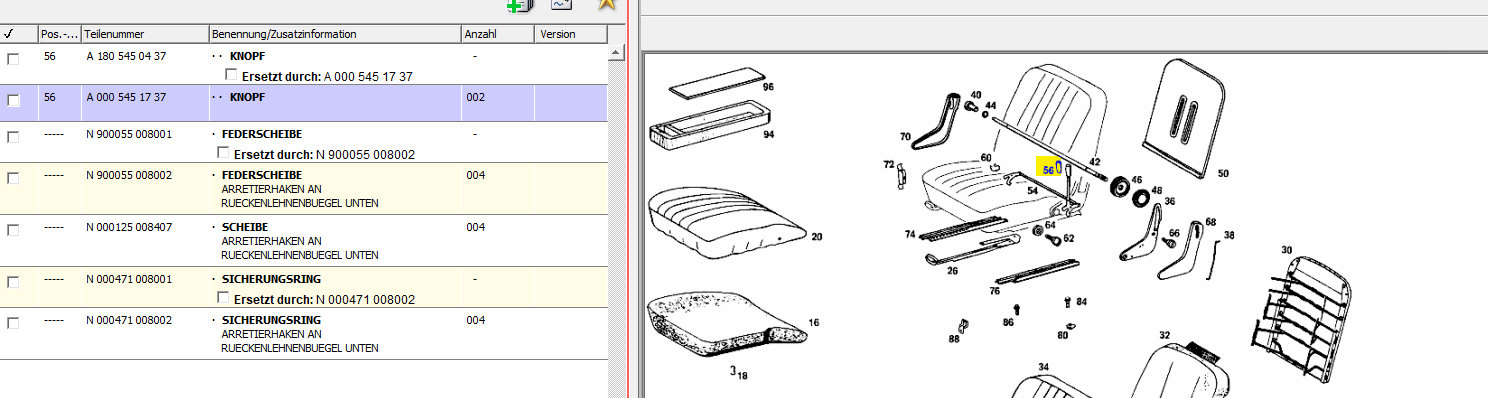The height and width of the screenshot is (398, 1488).
Task: Click the checkmark column header
Action: point(19,34)
